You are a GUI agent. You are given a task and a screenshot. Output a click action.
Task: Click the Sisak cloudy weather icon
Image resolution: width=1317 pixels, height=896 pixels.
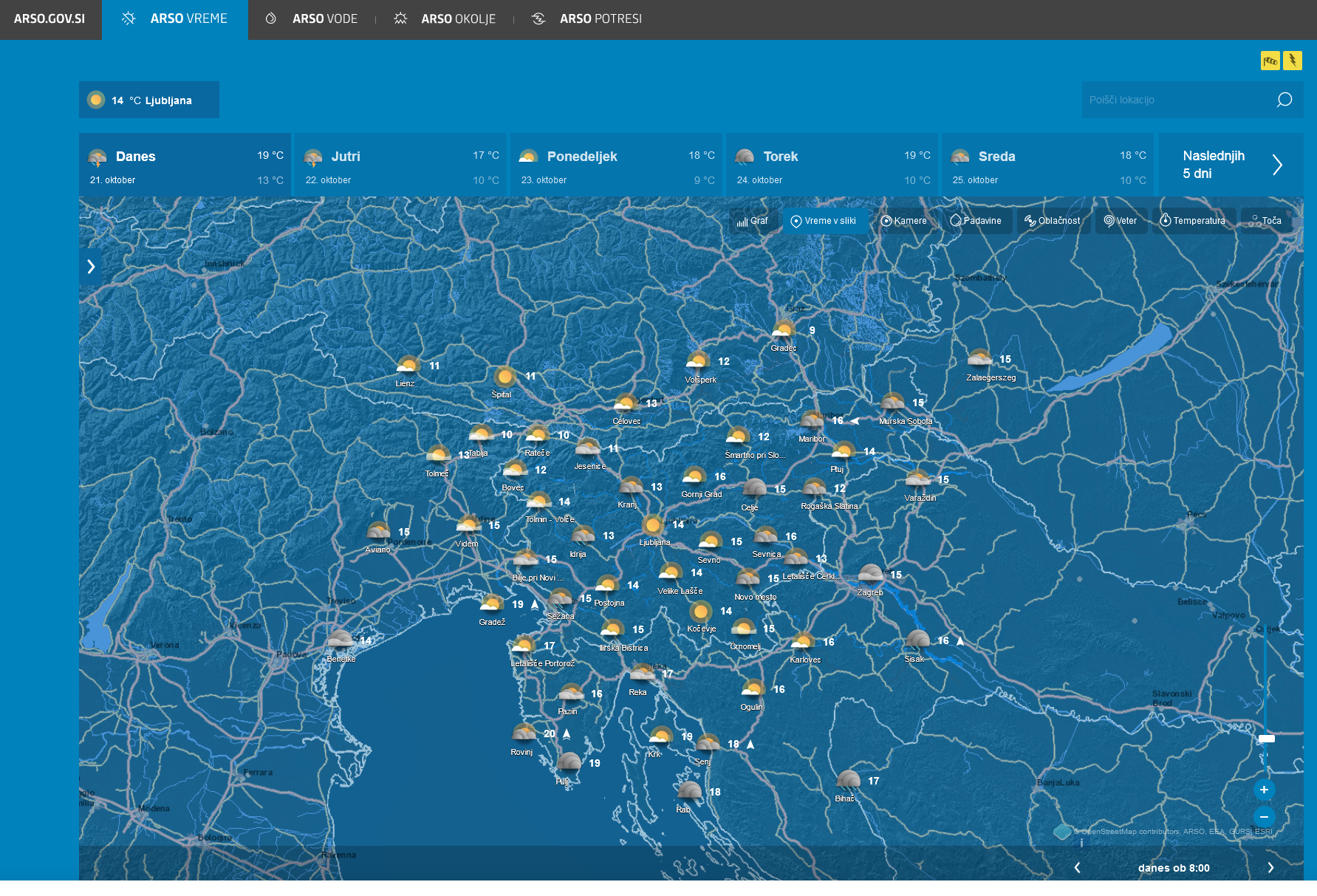917,640
